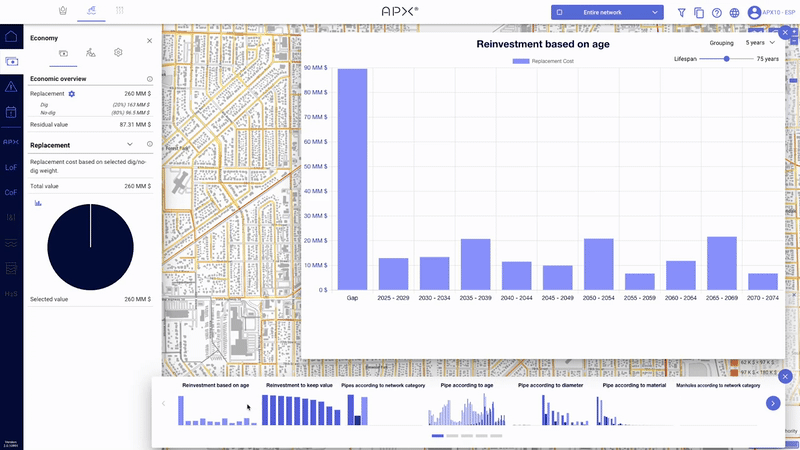This screenshot has height=450, width=800.
Task: Click the warning triangle sidebar icon
Action: (11, 87)
